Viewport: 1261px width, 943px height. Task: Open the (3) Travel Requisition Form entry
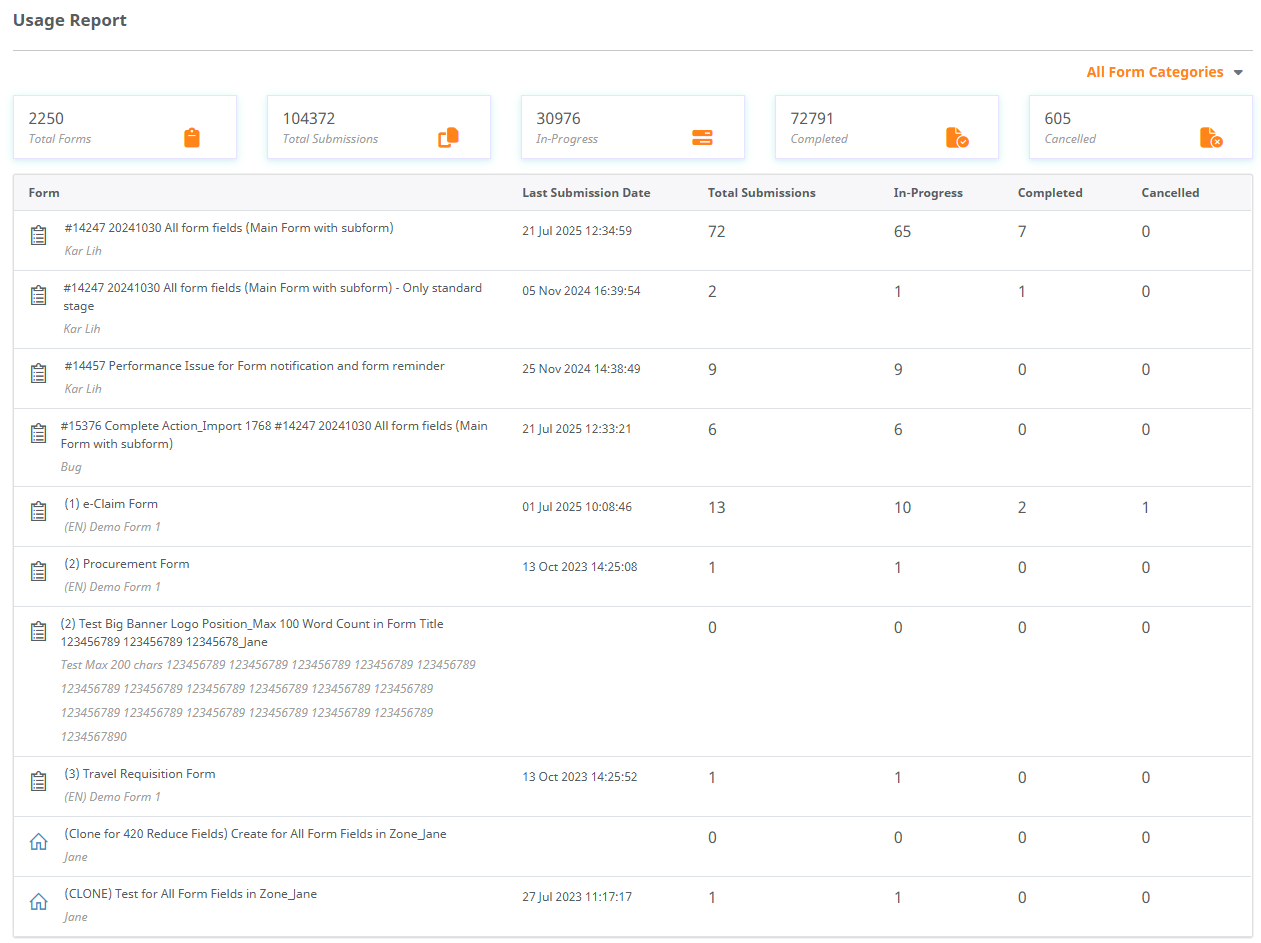[139, 774]
